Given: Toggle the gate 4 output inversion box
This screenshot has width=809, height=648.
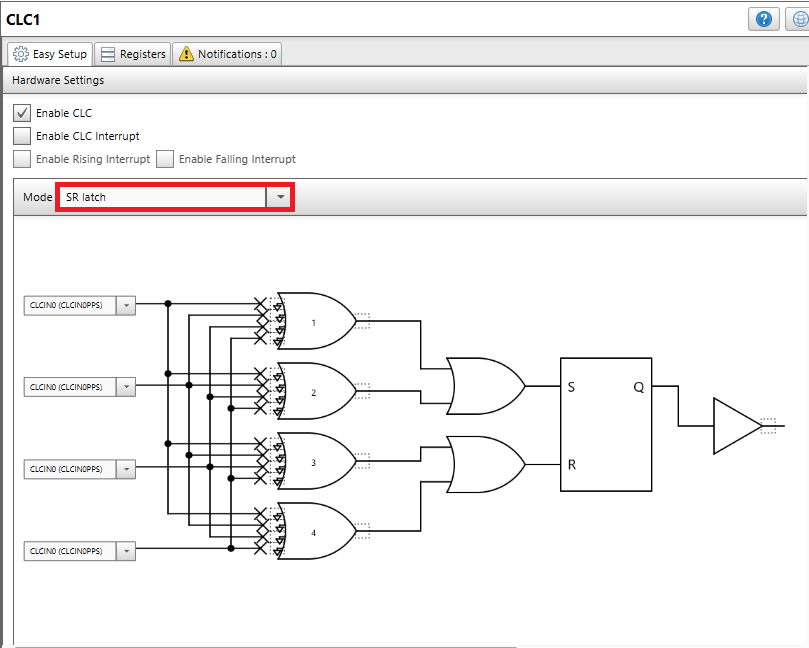Looking at the screenshot, I should (x=362, y=529).
